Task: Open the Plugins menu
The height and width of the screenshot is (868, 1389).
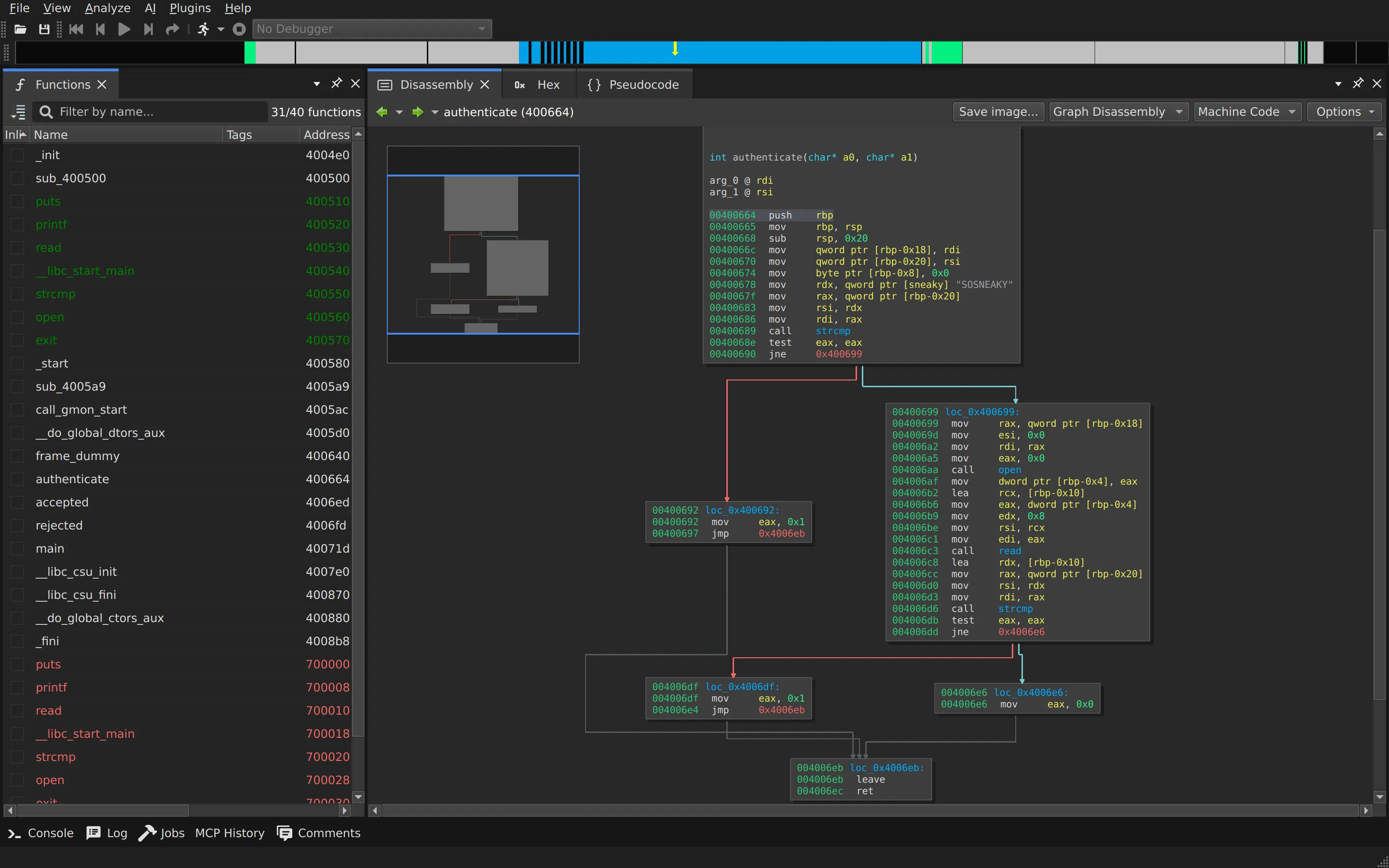Action: point(190,8)
